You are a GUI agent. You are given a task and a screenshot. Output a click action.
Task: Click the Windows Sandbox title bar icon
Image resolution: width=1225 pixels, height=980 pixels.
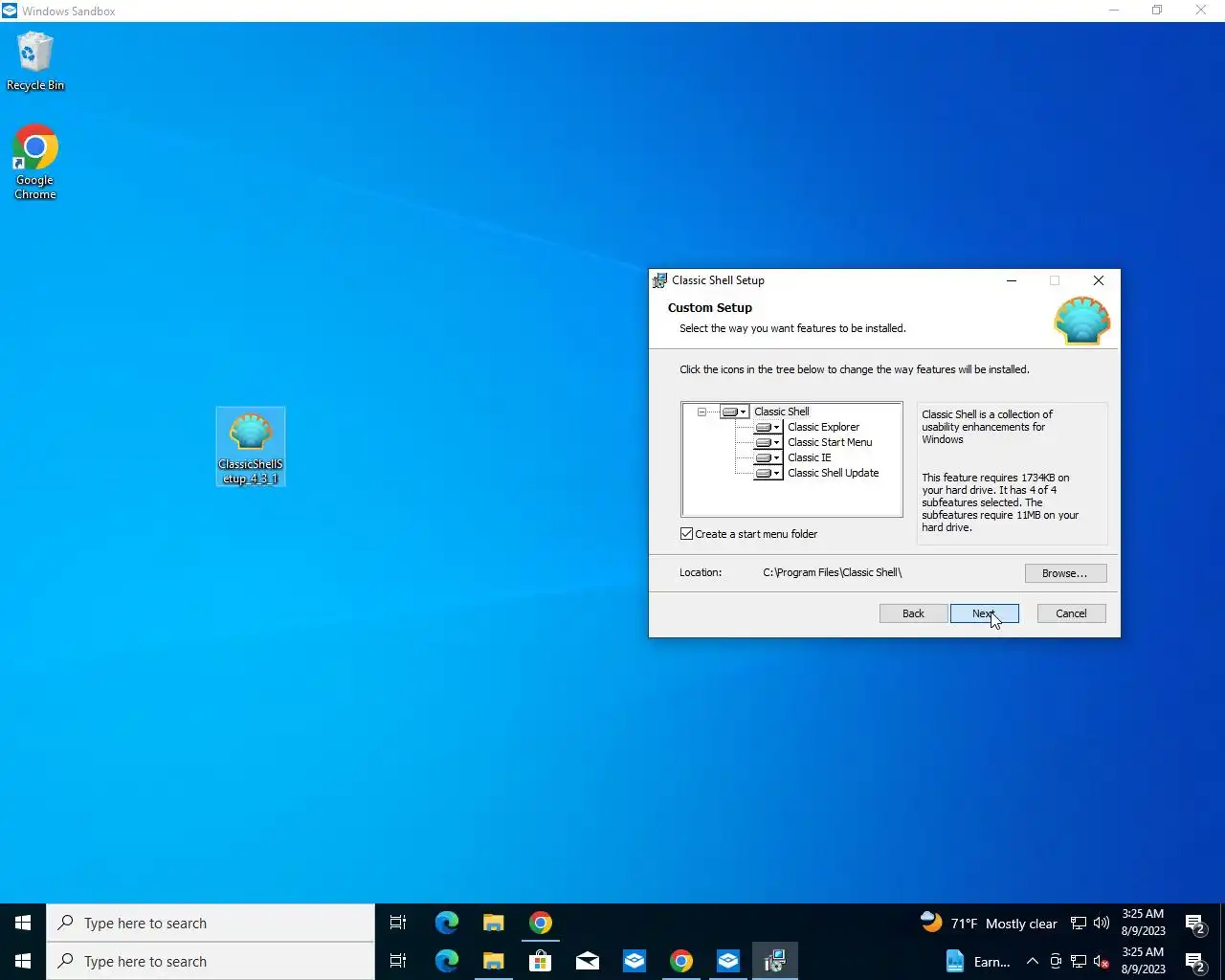tap(10, 11)
